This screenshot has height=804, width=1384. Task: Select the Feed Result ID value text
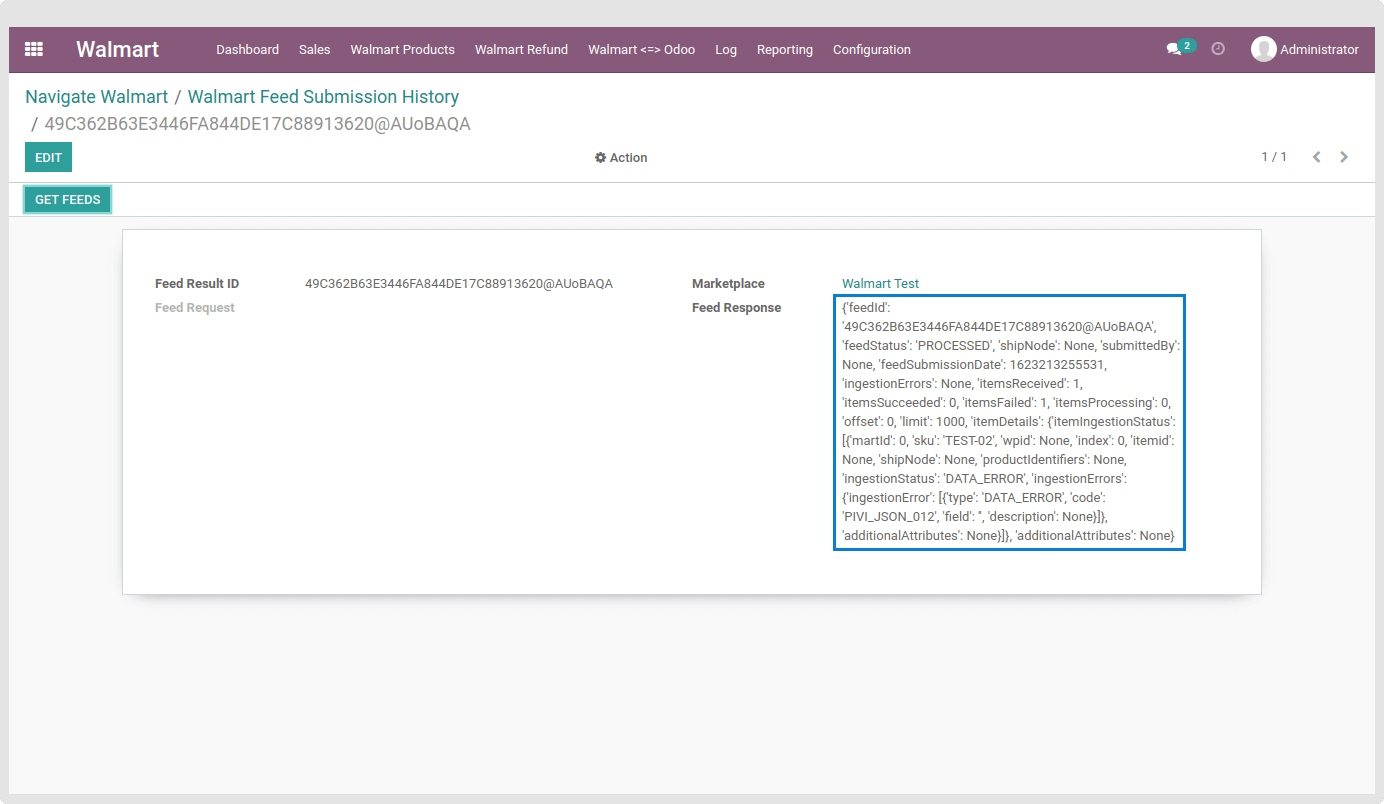pyautogui.click(x=459, y=284)
